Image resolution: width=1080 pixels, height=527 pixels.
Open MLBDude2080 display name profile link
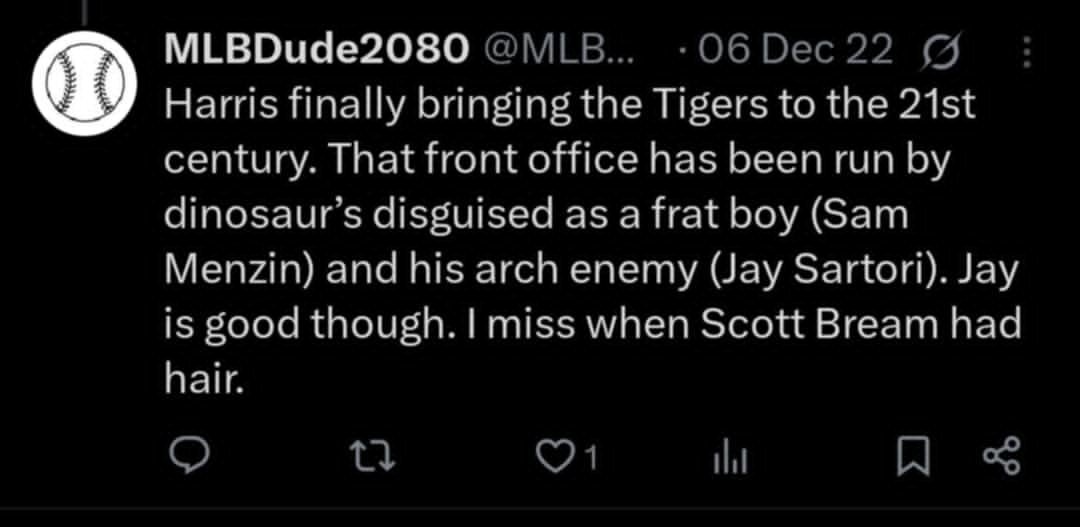pos(313,50)
